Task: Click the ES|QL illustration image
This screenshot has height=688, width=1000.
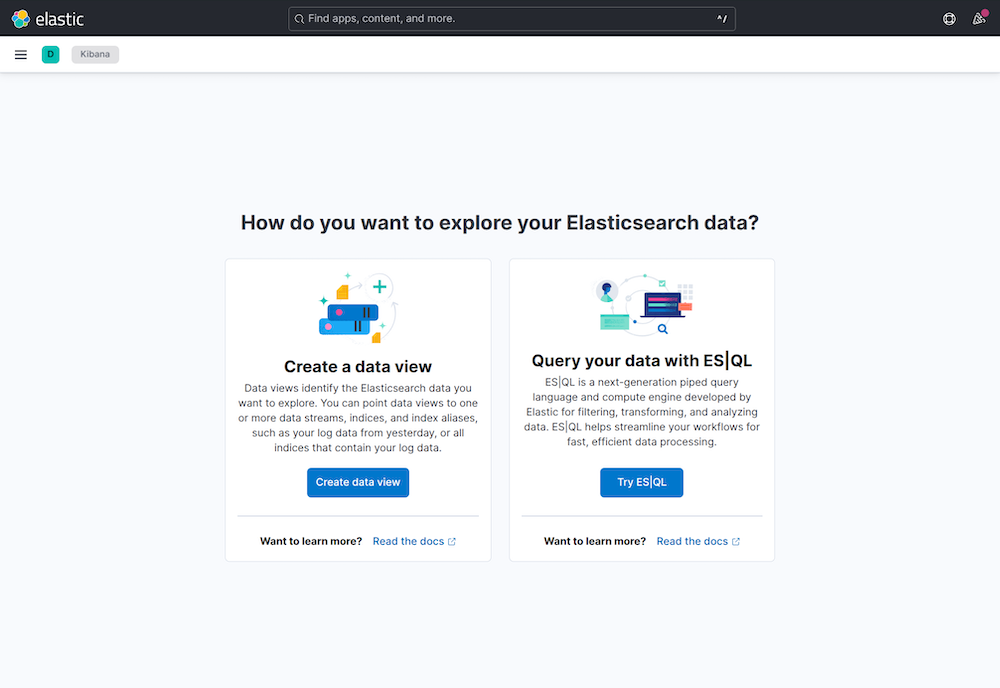Action: click(x=642, y=305)
